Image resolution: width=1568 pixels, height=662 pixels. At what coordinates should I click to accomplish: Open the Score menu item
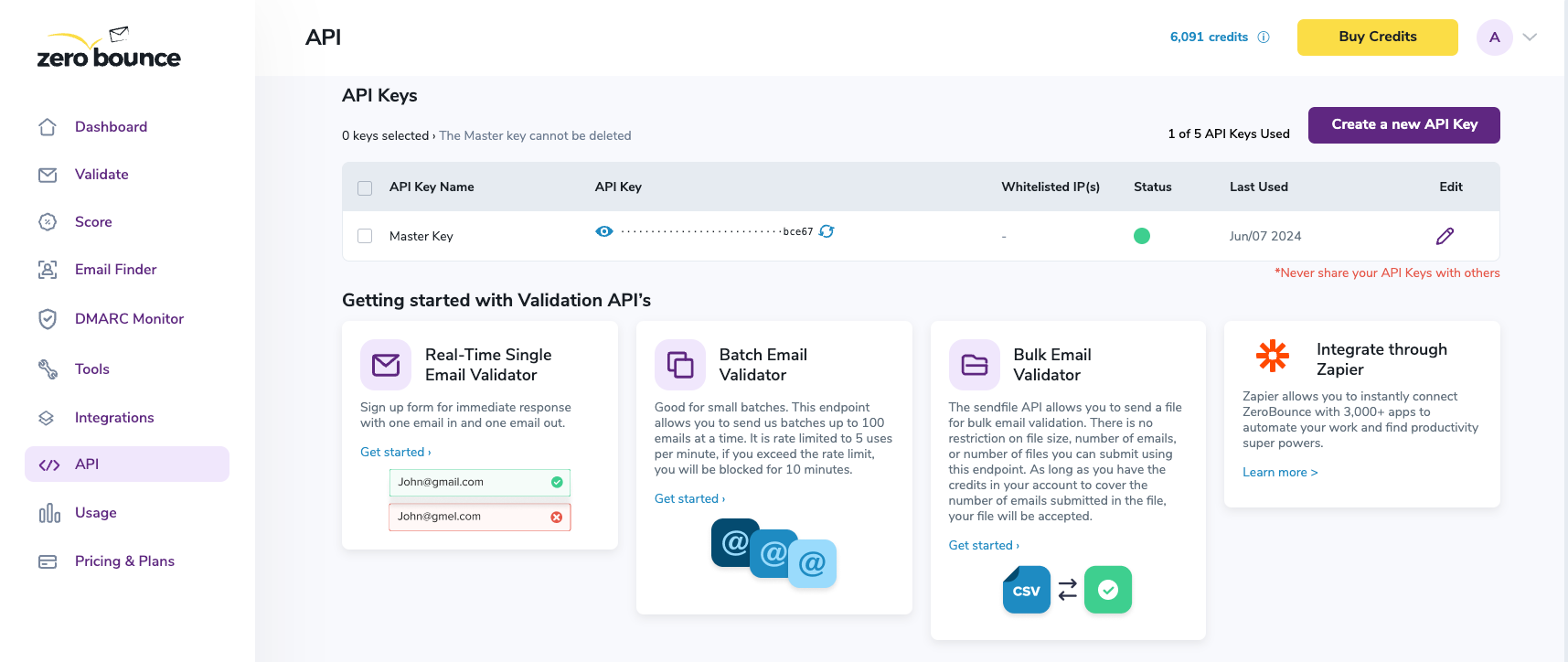pos(93,222)
